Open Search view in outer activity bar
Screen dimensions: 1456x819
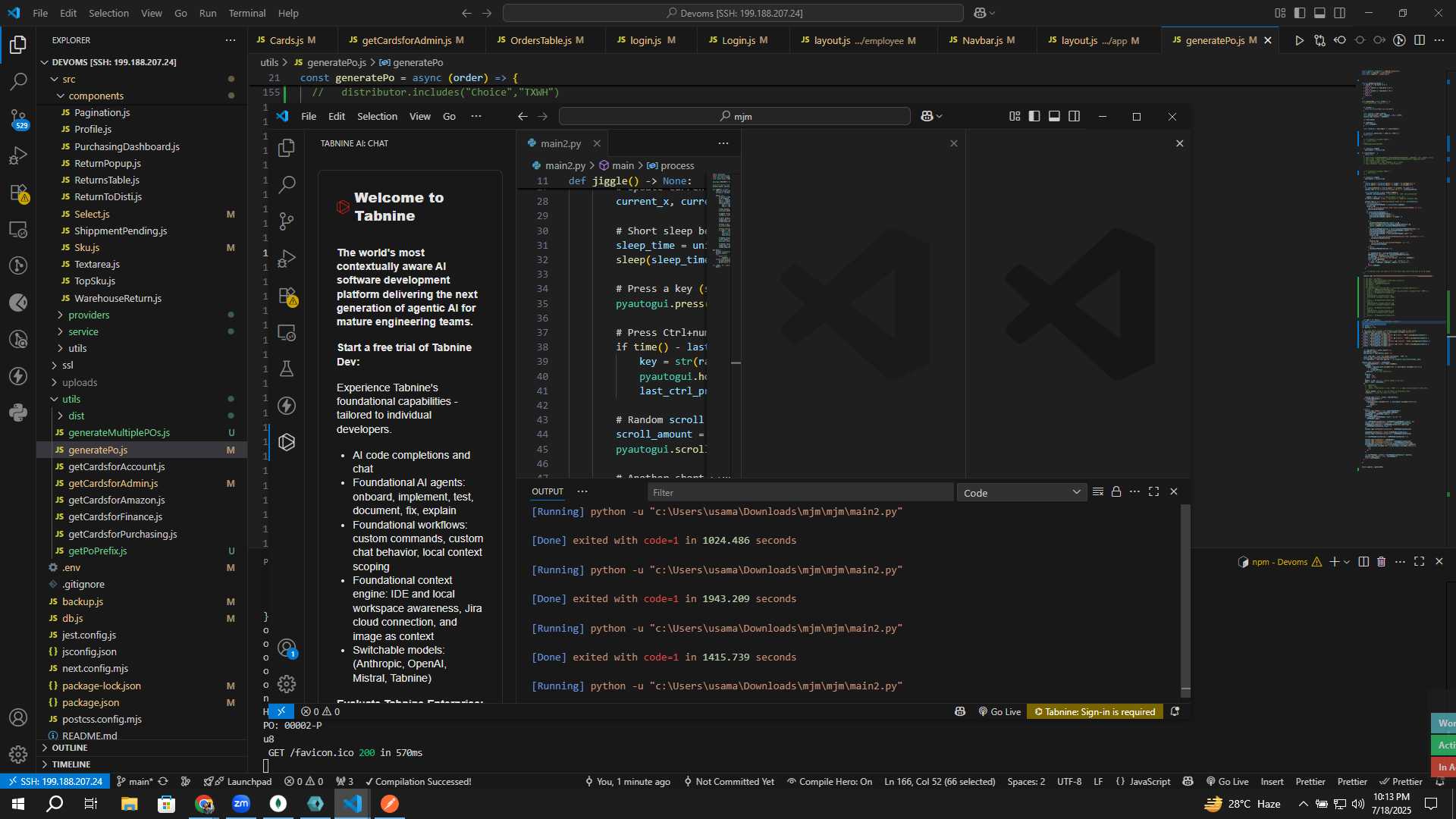point(18,81)
